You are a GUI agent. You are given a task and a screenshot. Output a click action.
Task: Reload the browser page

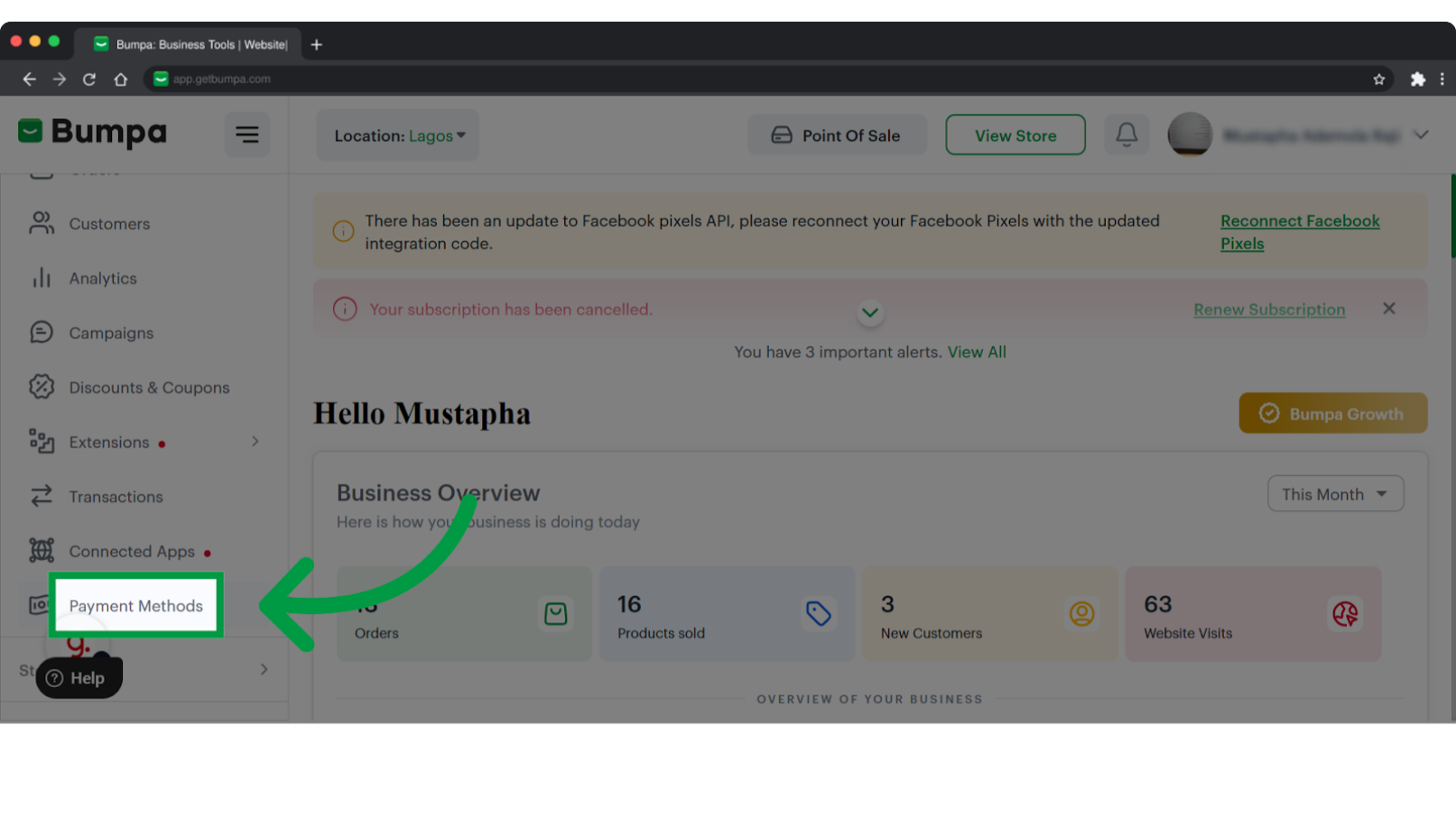[x=89, y=79]
